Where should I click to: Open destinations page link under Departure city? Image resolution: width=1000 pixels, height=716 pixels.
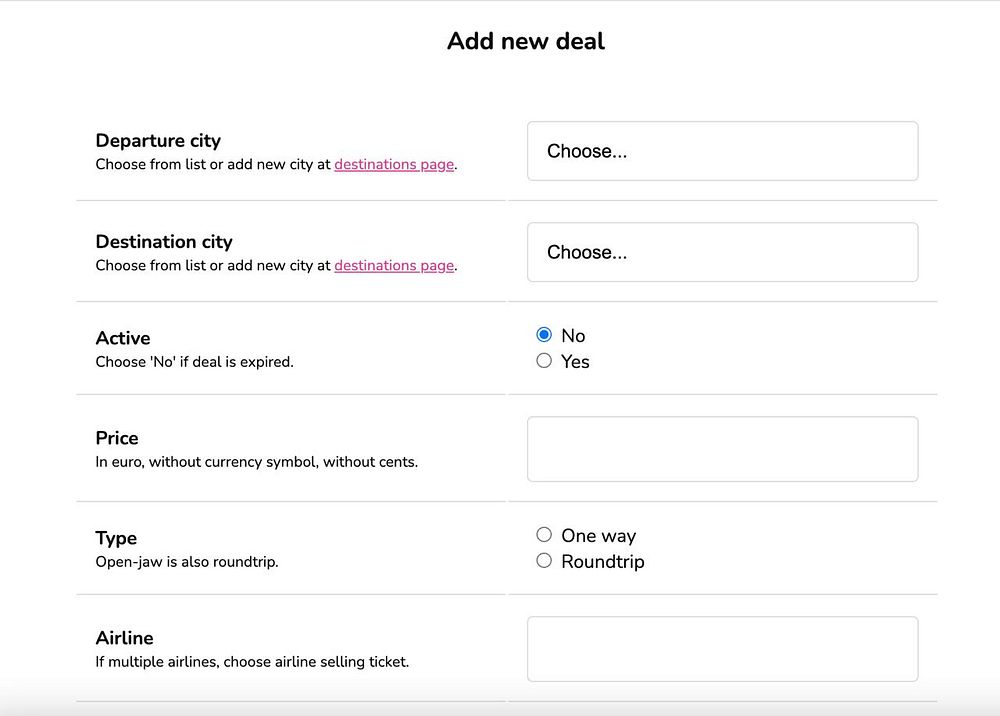394,165
